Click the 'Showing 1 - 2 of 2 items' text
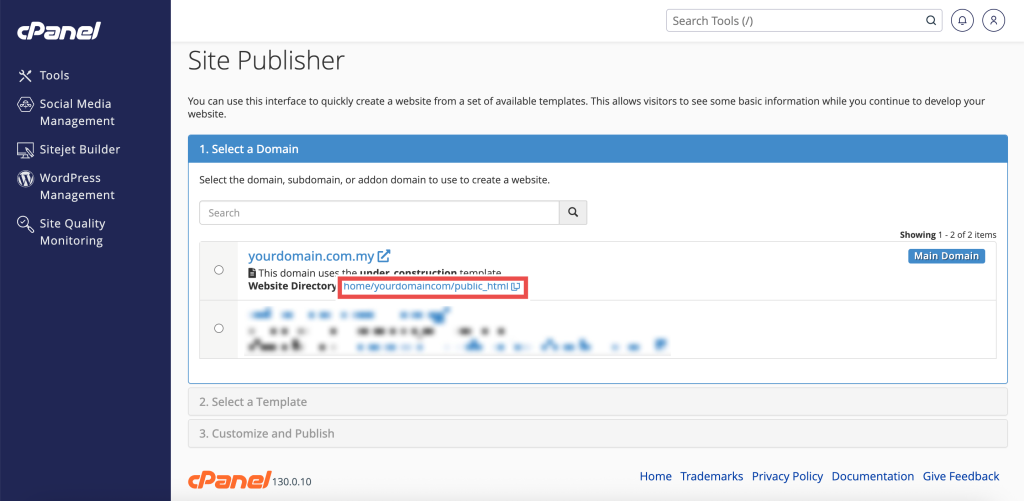Viewport: 1024px width, 501px height. [948, 234]
